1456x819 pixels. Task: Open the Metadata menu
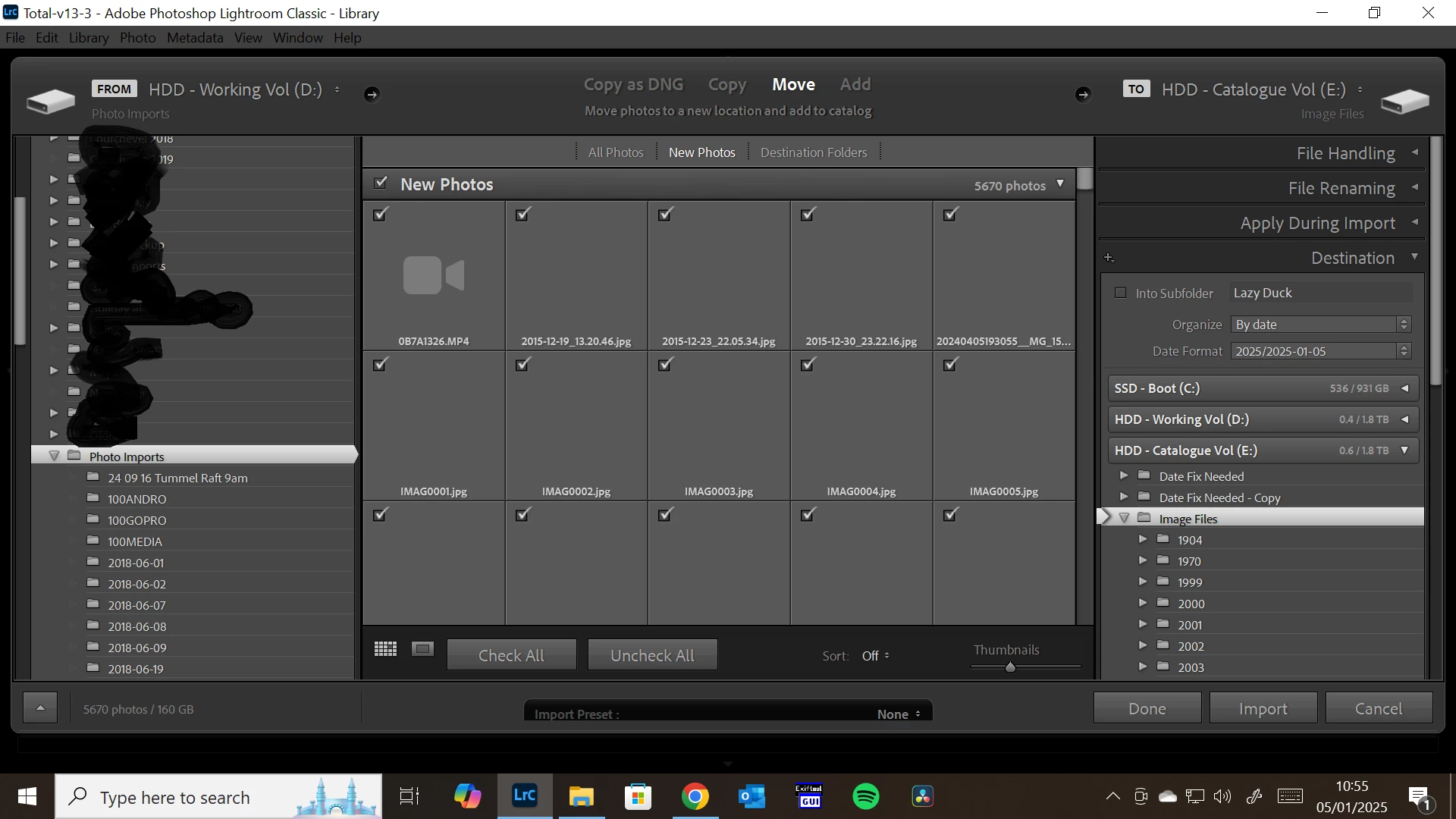[x=195, y=38]
